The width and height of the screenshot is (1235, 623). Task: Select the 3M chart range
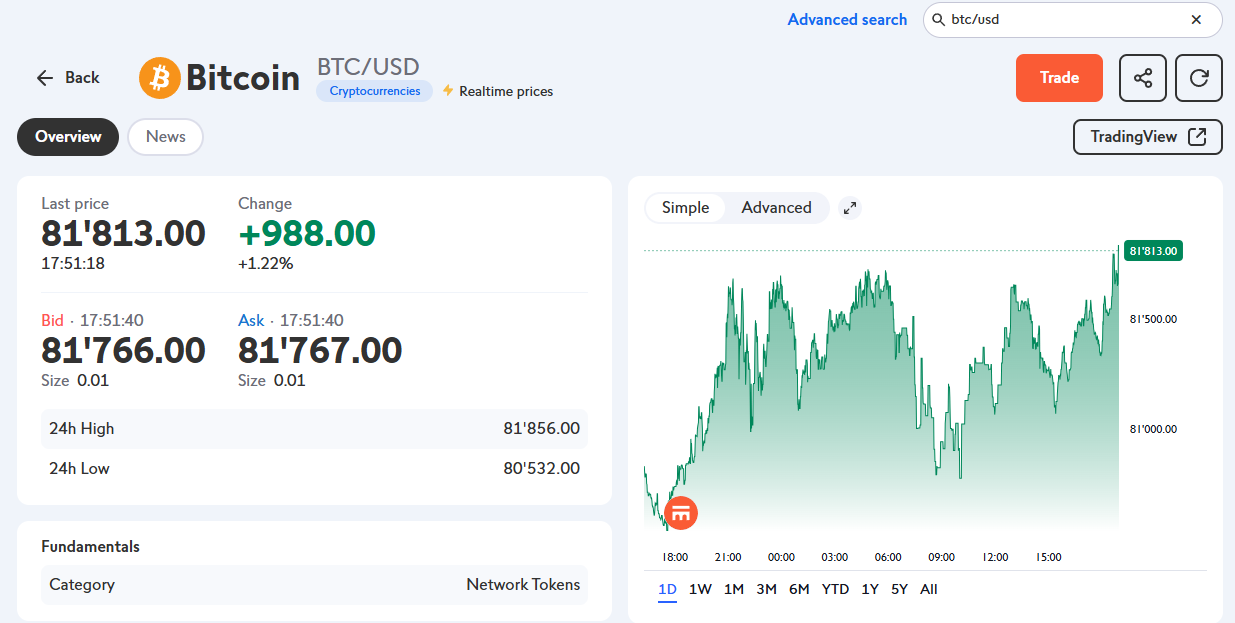[x=766, y=589]
